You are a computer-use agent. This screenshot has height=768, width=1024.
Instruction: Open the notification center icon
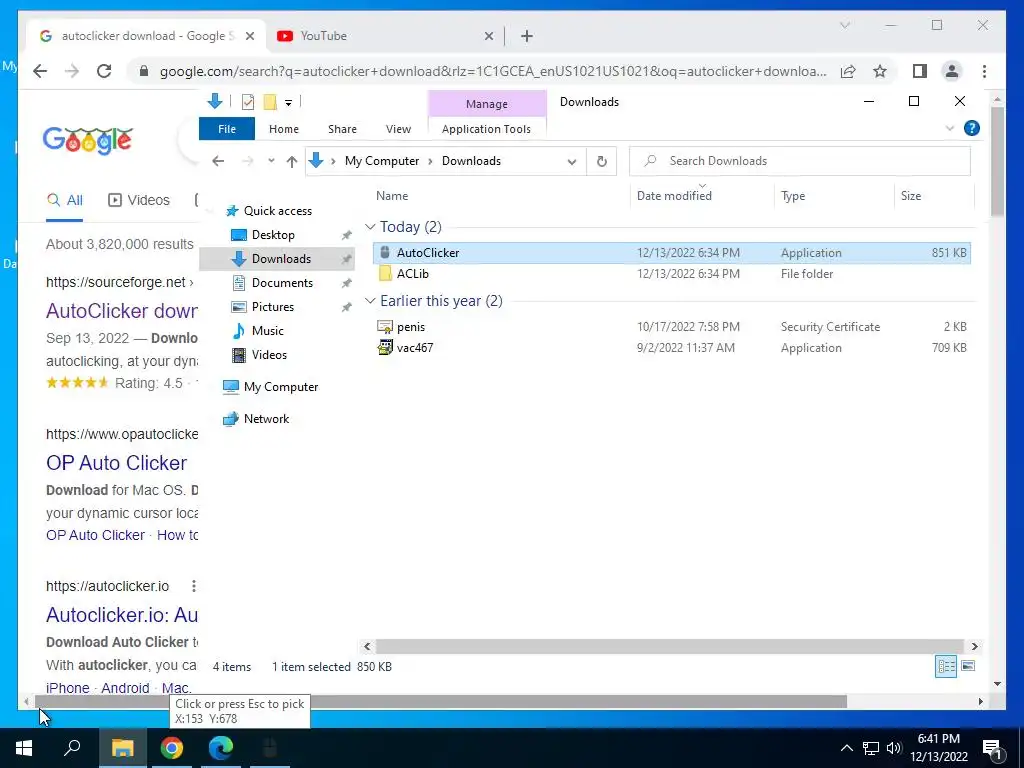click(993, 748)
